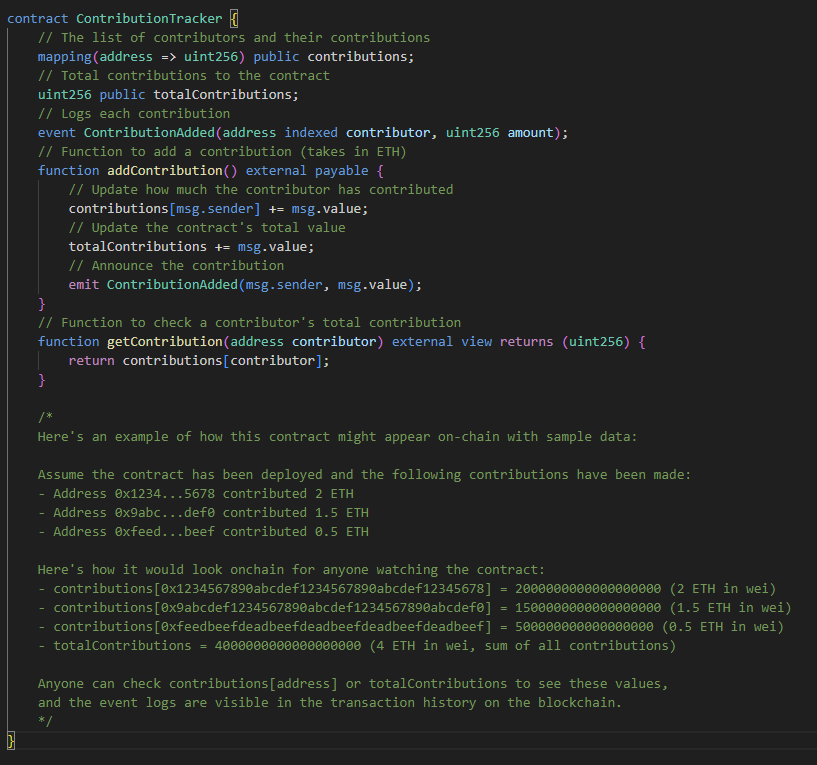Viewport: 817px width, 765px height.
Task: Click the block comment opener '/*'
Action: pyautogui.click(x=45, y=417)
